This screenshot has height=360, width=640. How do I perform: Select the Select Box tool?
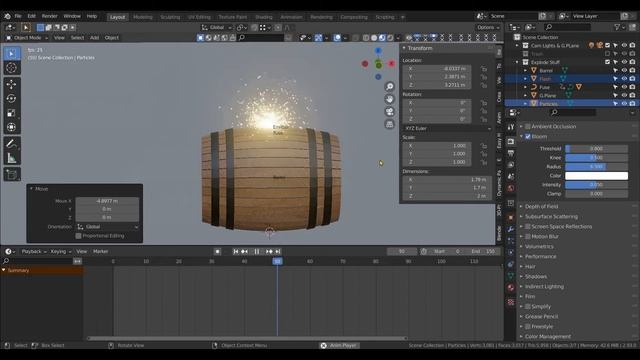point(12,54)
